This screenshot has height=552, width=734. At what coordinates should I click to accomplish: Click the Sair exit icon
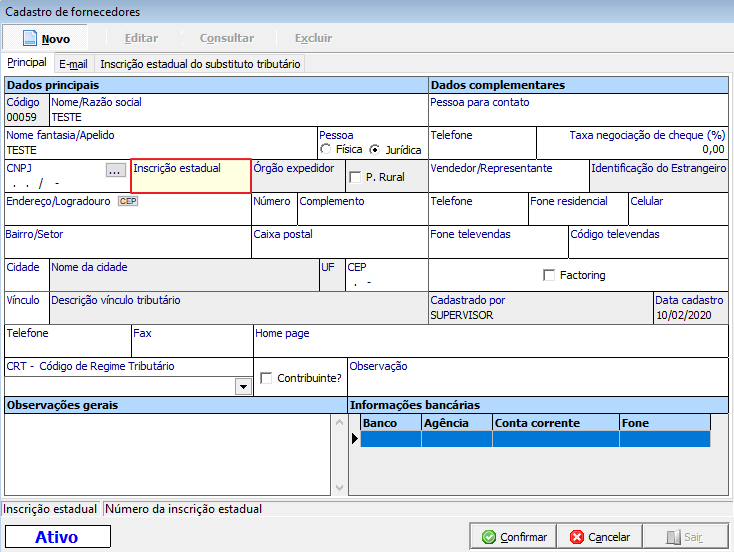click(672, 537)
